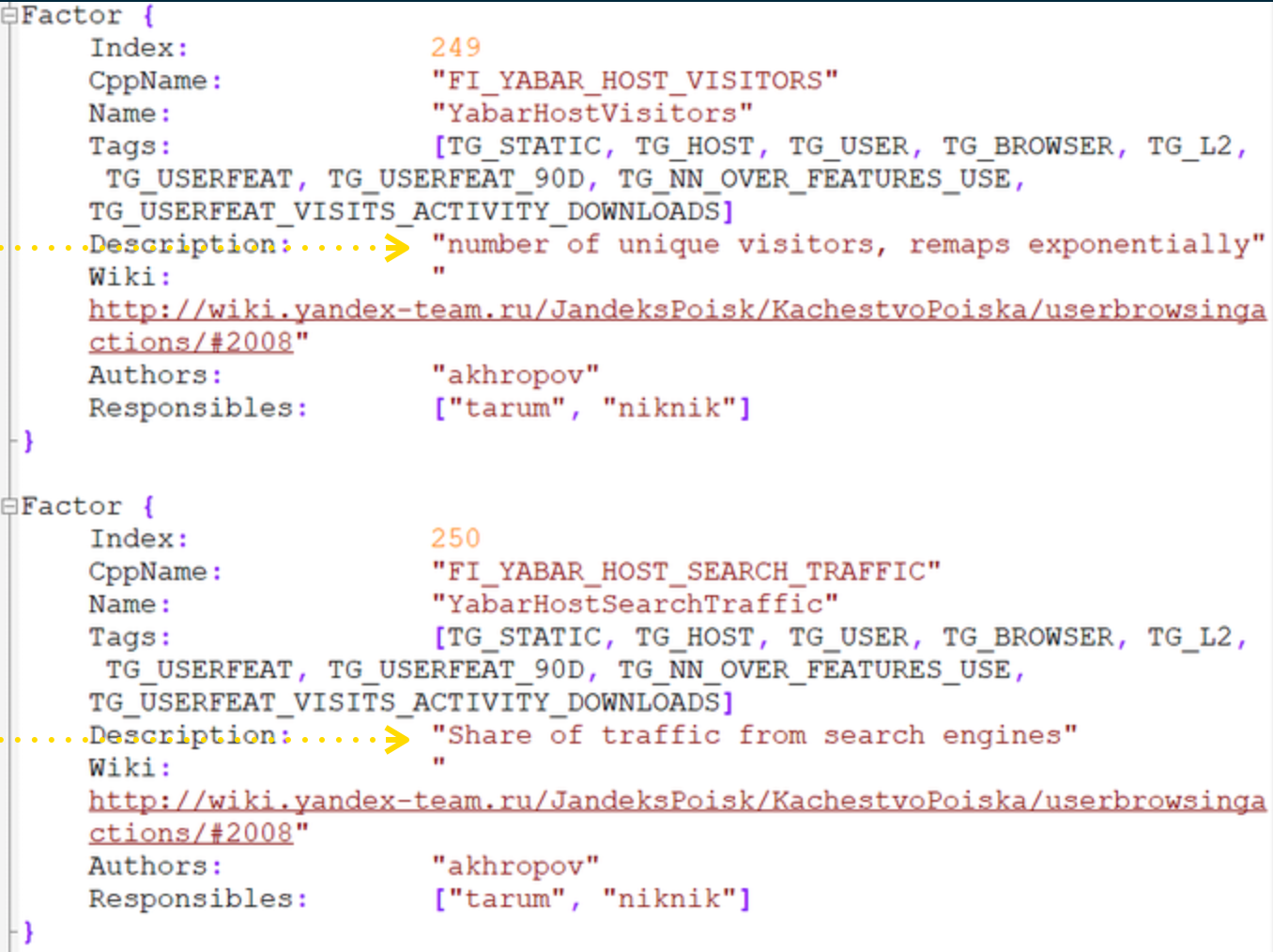Click the Wiki key in Factor 250
This screenshot has width=1273, height=952.
130,769
